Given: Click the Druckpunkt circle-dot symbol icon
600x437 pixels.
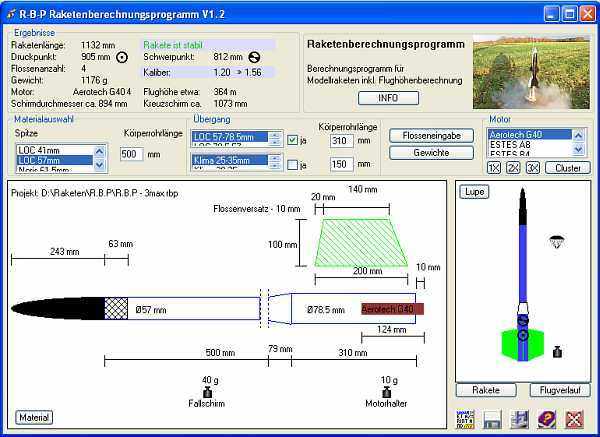Looking at the screenshot, I should click(x=122, y=57).
